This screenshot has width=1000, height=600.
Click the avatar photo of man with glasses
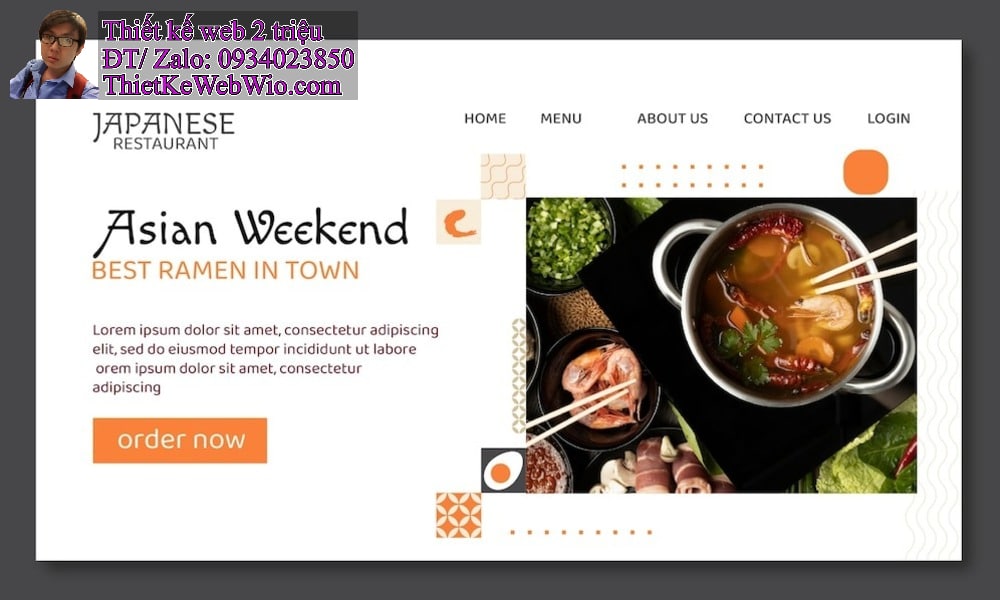coord(54,55)
